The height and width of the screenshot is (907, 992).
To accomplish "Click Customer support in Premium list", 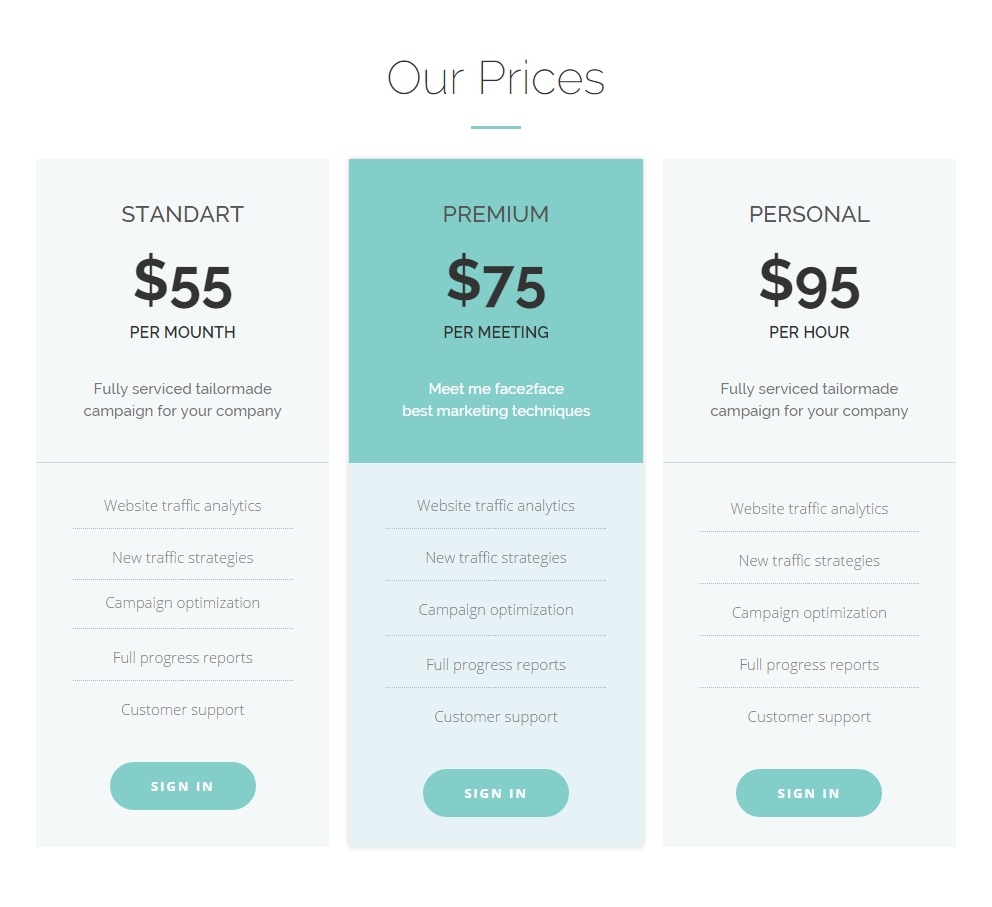I will (496, 717).
